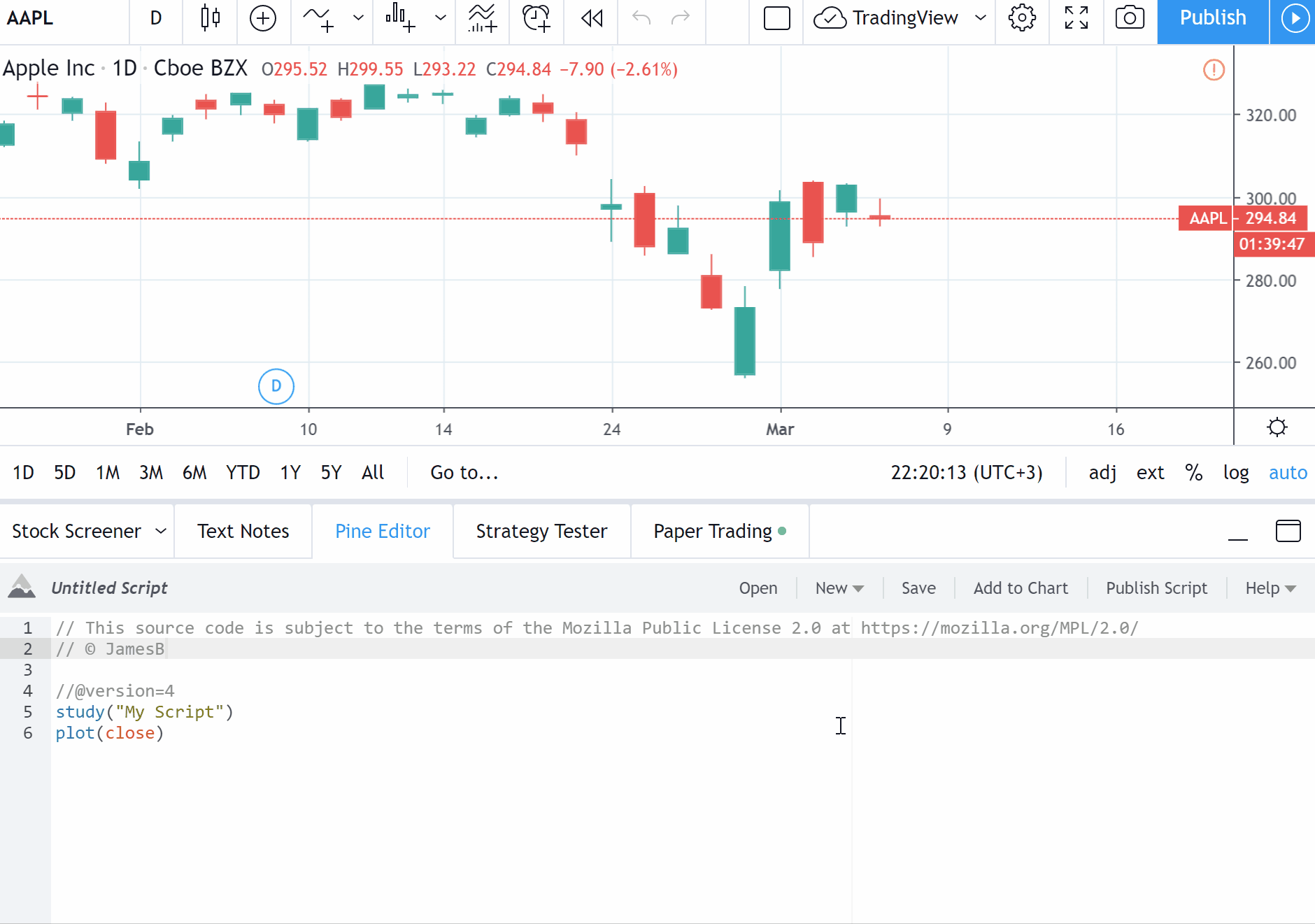Enable logarithmic price scale
The height and width of the screenshot is (924, 1315).
click(x=1235, y=472)
